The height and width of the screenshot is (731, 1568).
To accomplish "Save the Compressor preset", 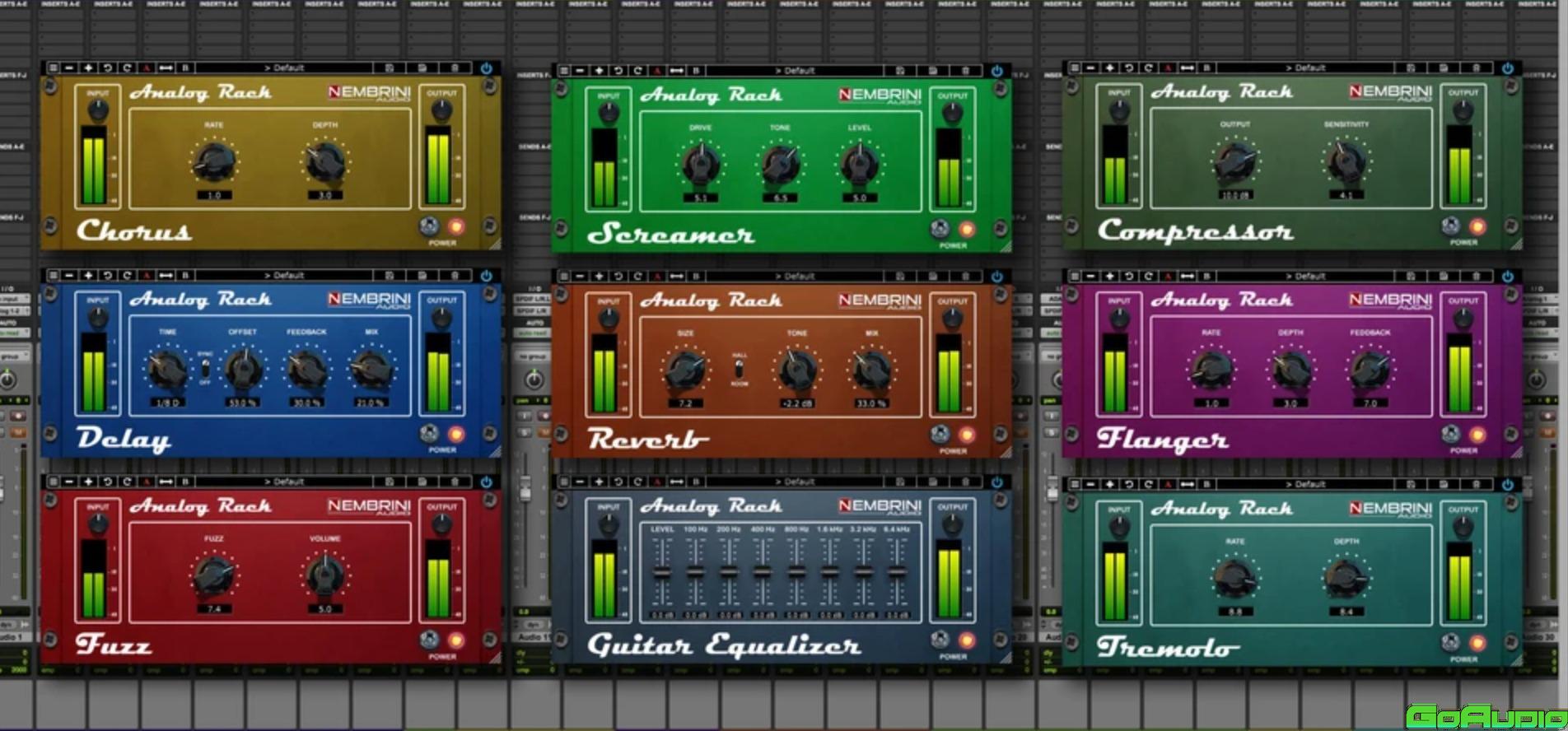I will pos(1411,68).
